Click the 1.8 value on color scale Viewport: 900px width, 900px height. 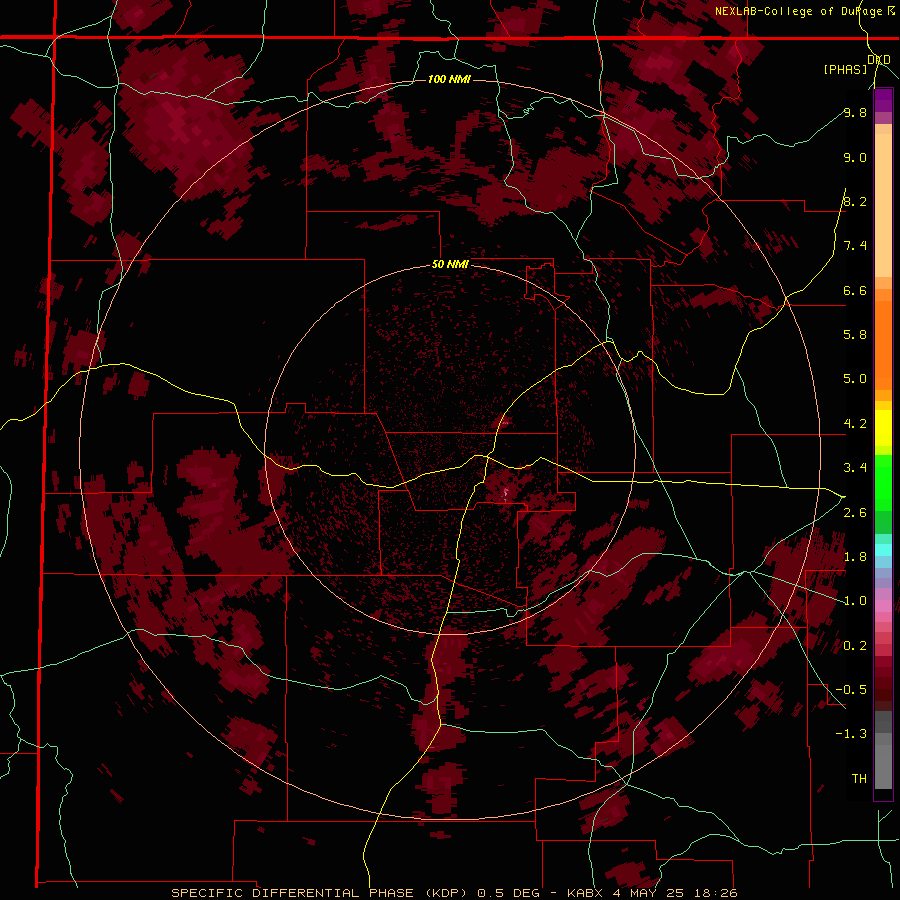855,557
